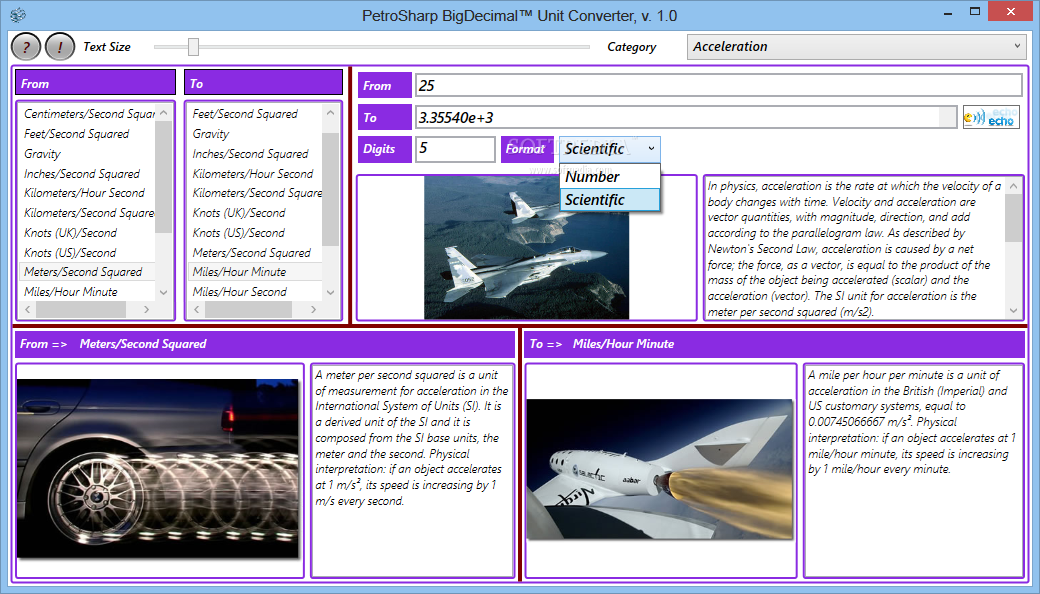Screen dimensions: 1040x594
Task: Click the Category label
Action: tap(631, 46)
